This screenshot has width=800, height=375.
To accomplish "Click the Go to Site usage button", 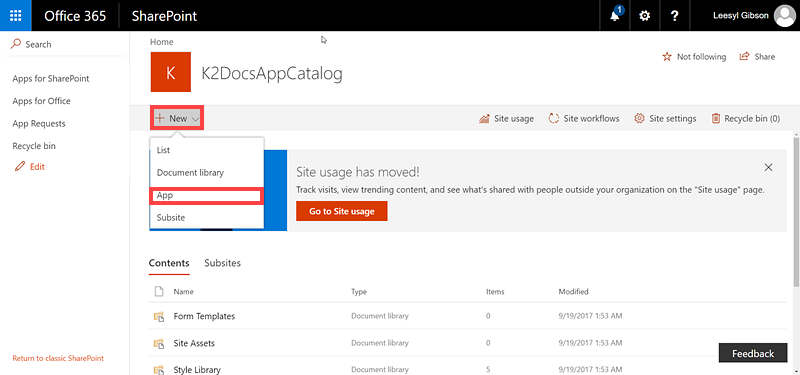I will tap(341, 211).
